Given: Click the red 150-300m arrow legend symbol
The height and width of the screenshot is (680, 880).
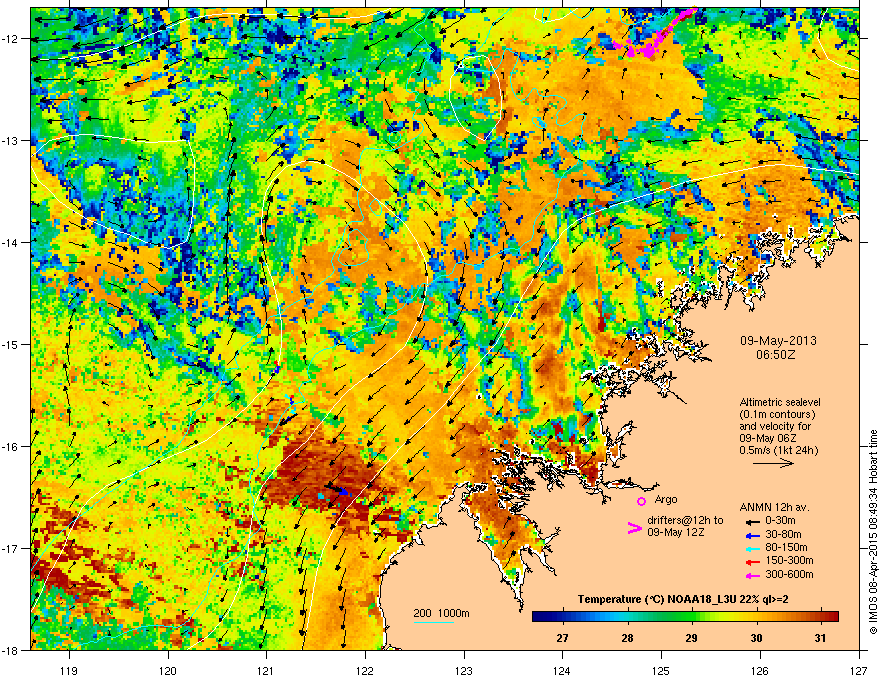Looking at the screenshot, I should point(751,561).
